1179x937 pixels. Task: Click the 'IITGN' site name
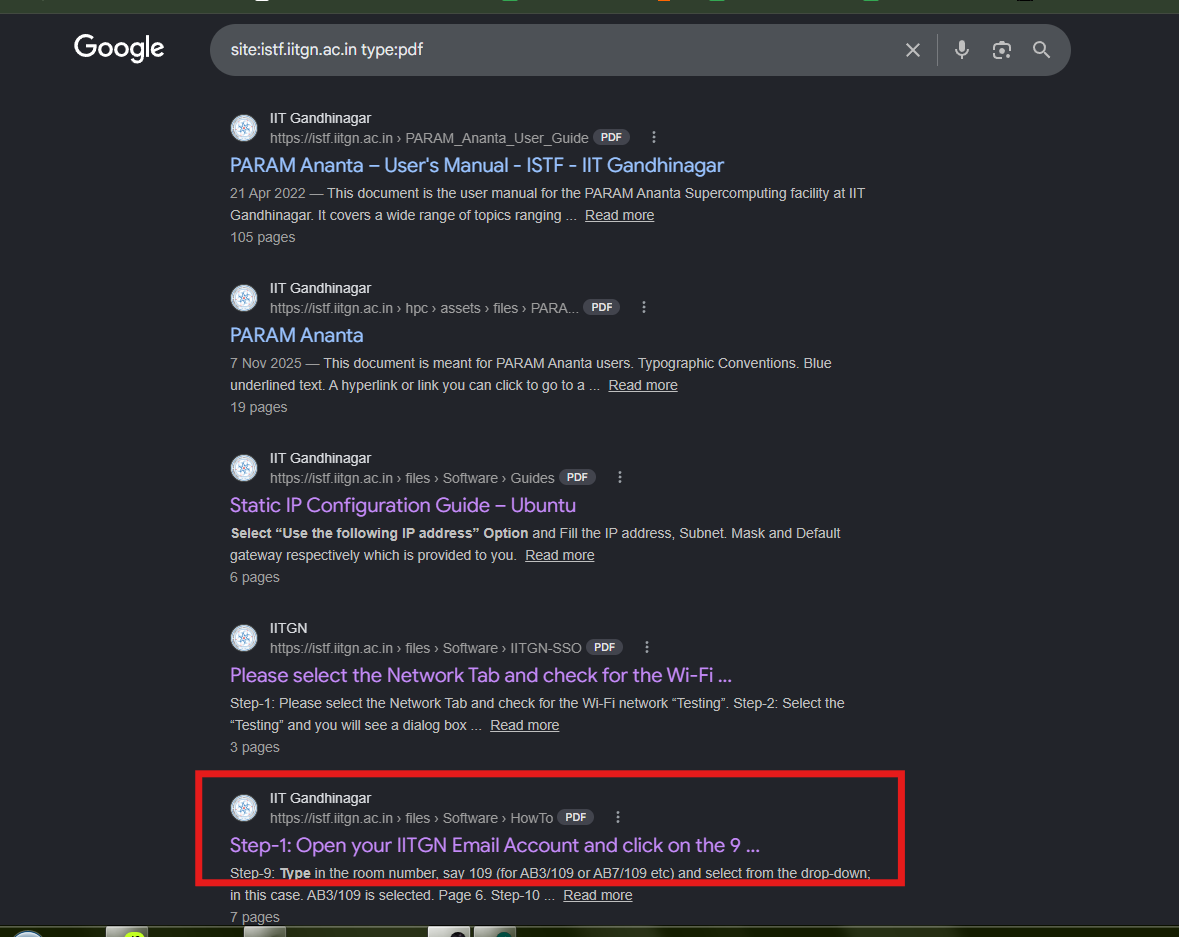pyautogui.click(x=289, y=628)
